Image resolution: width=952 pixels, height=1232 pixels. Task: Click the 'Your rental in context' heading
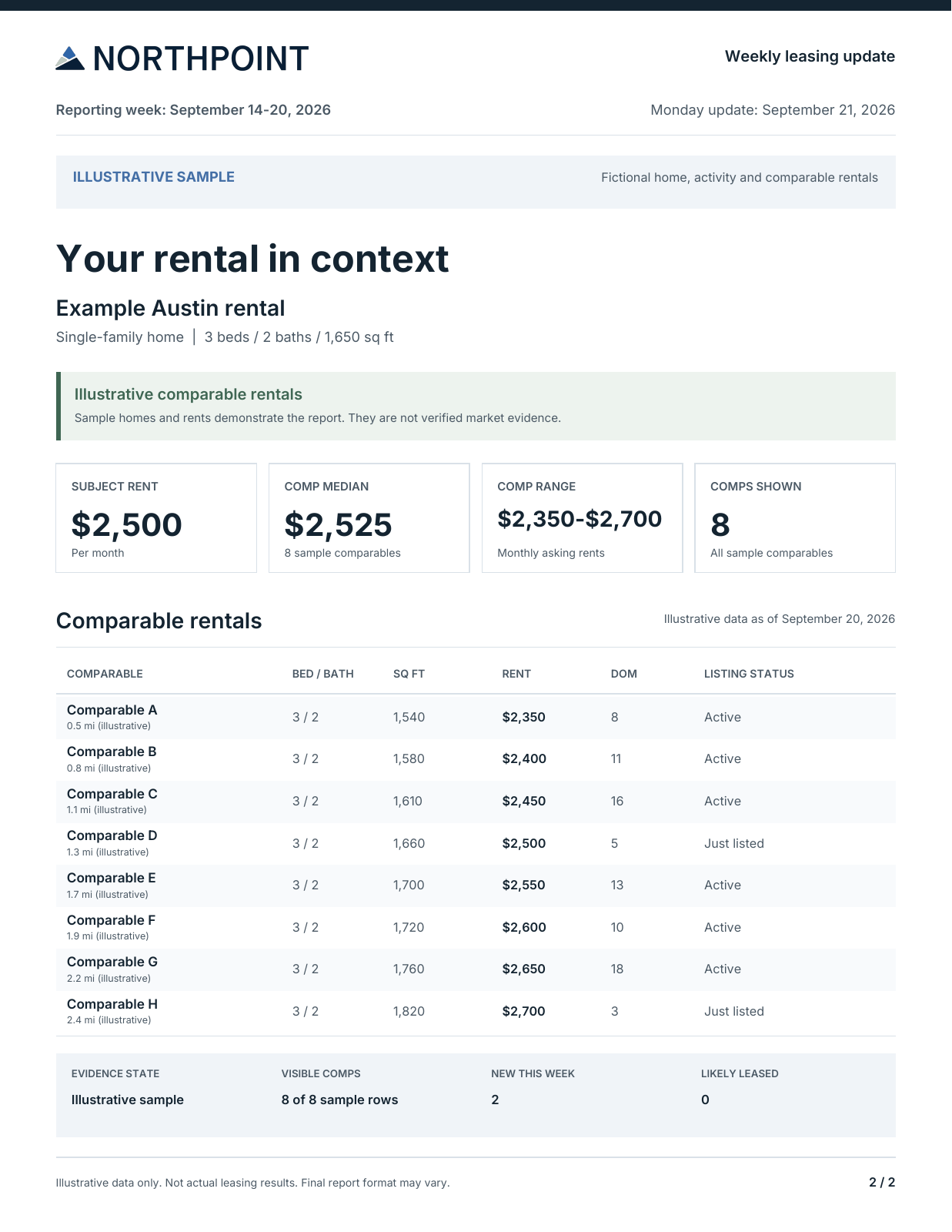pos(252,259)
